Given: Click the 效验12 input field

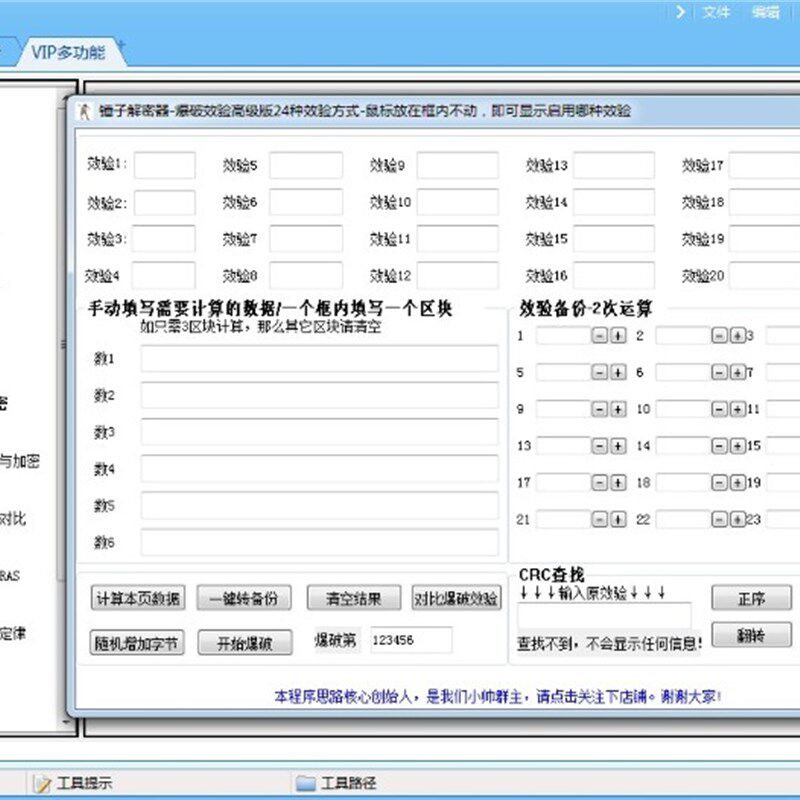Looking at the screenshot, I should pyautogui.click(x=458, y=276).
